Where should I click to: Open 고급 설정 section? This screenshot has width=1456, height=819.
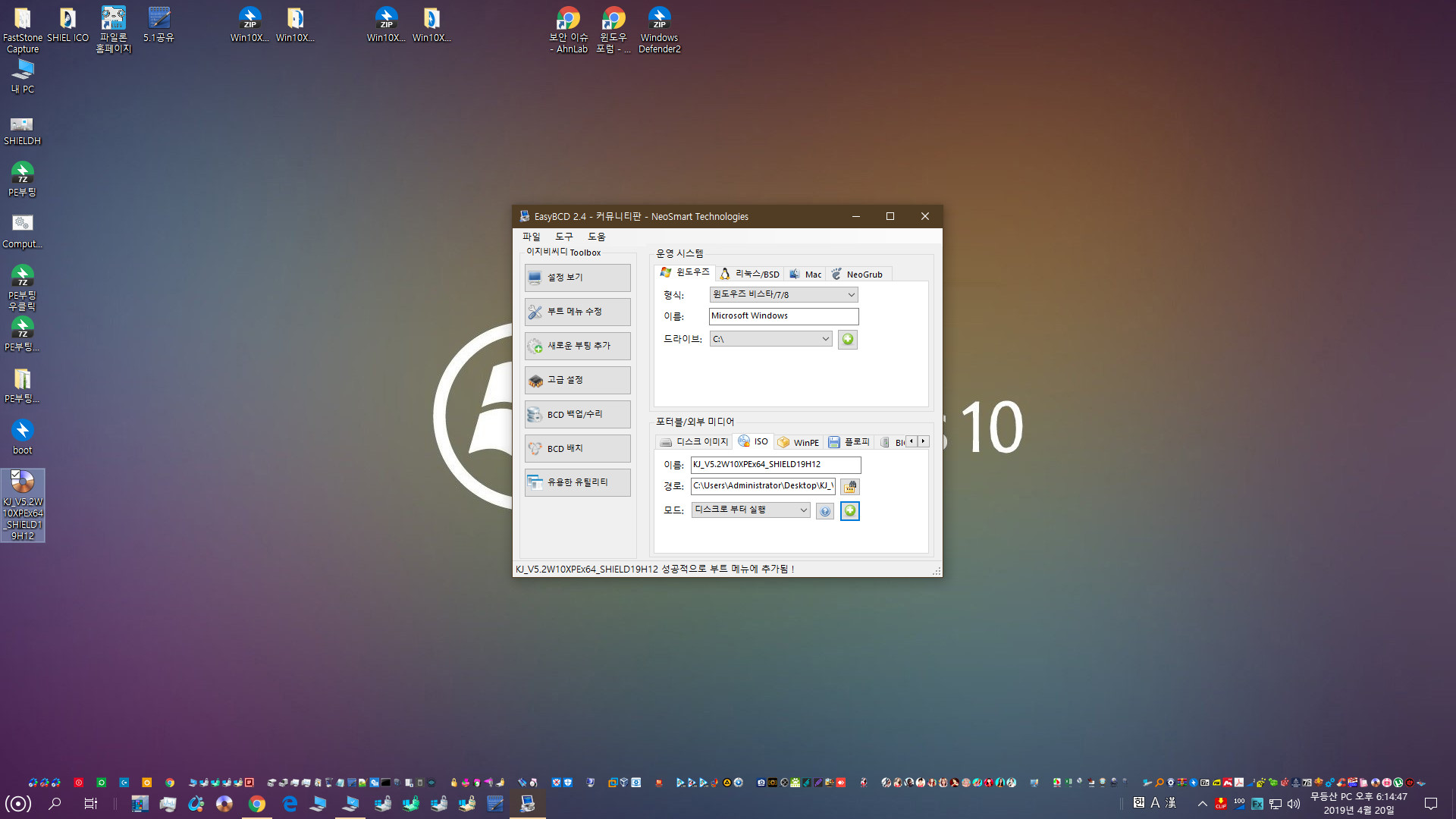point(577,380)
